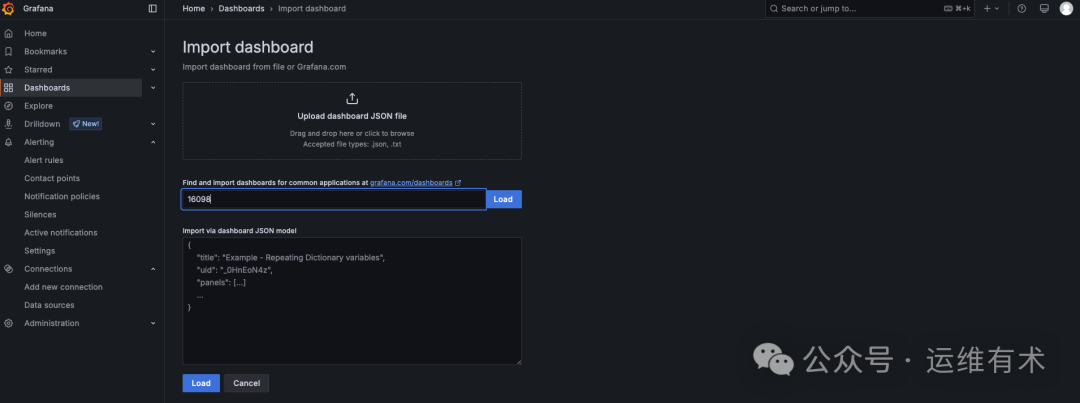1080x403 pixels.
Task: Click the upload arrow icon
Action: pos(352,99)
